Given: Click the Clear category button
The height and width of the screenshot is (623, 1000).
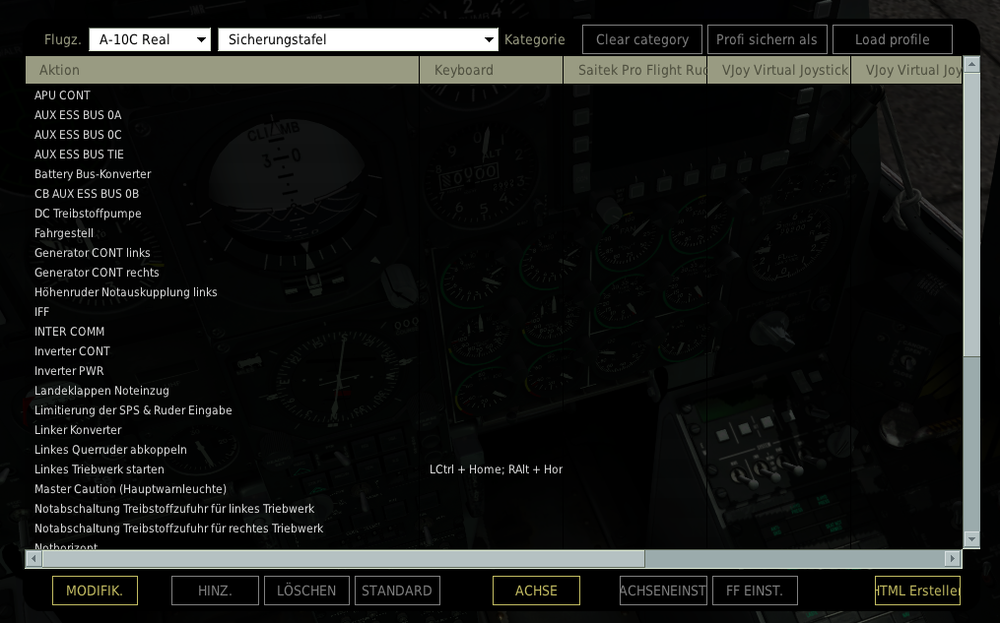Looking at the screenshot, I should (642, 40).
